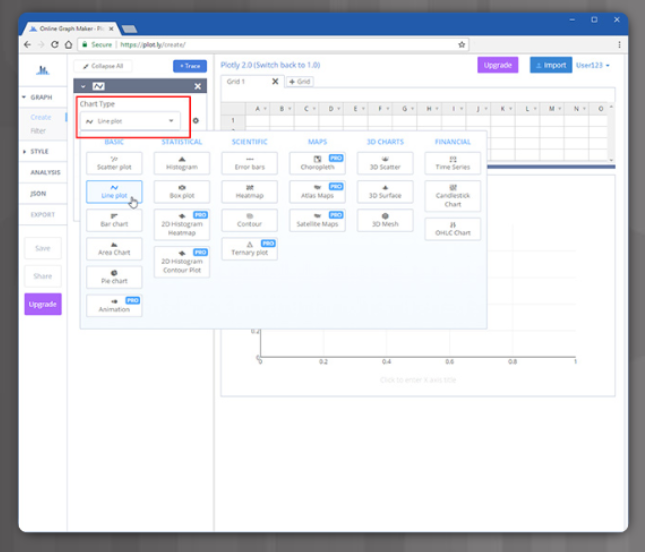Bookmark page with star icon

tap(462, 44)
